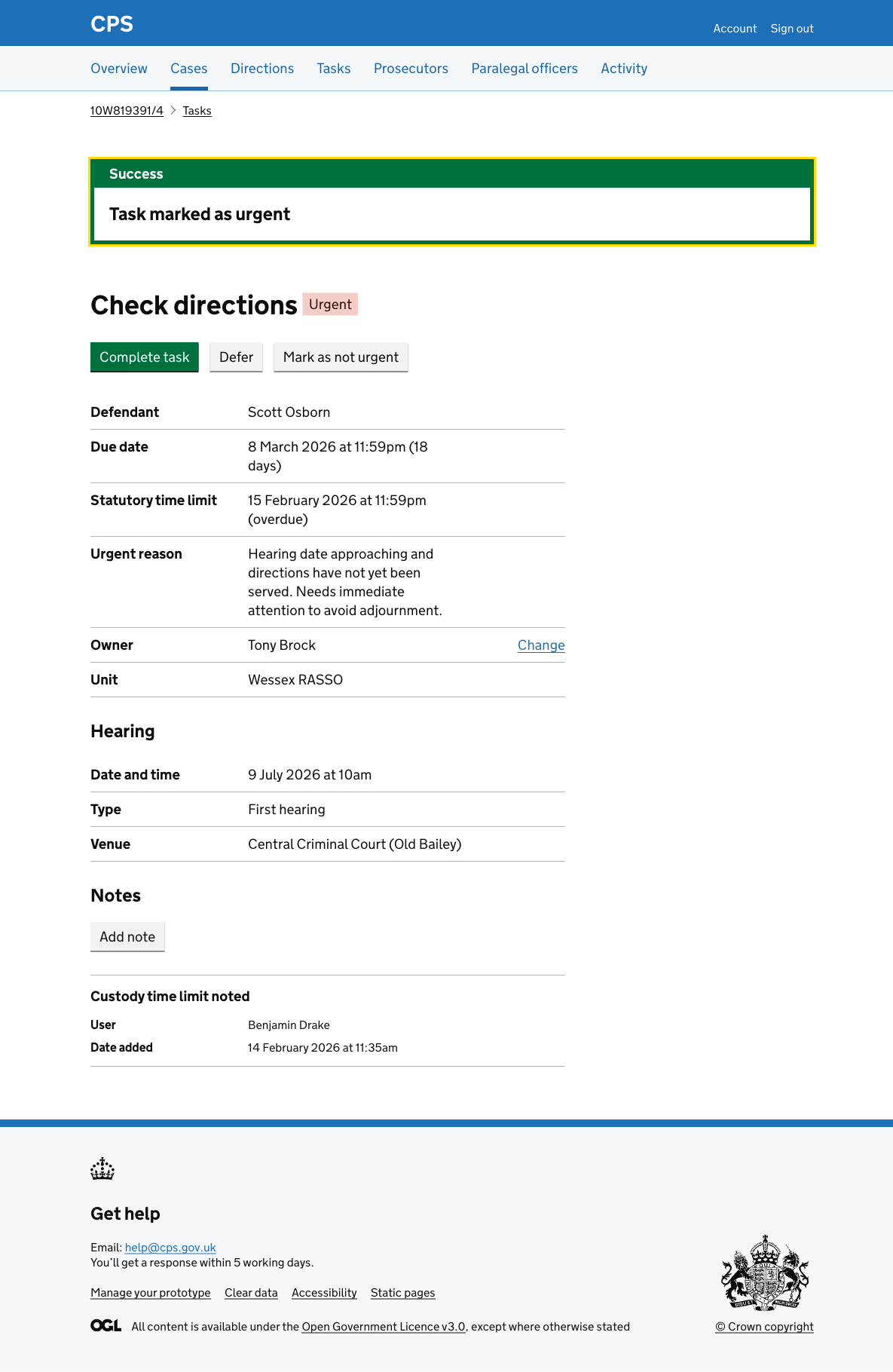Open the Cases tab
Image resolution: width=893 pixels, height=1372 pixels.
pyautogui.click(x=189, y=69)
